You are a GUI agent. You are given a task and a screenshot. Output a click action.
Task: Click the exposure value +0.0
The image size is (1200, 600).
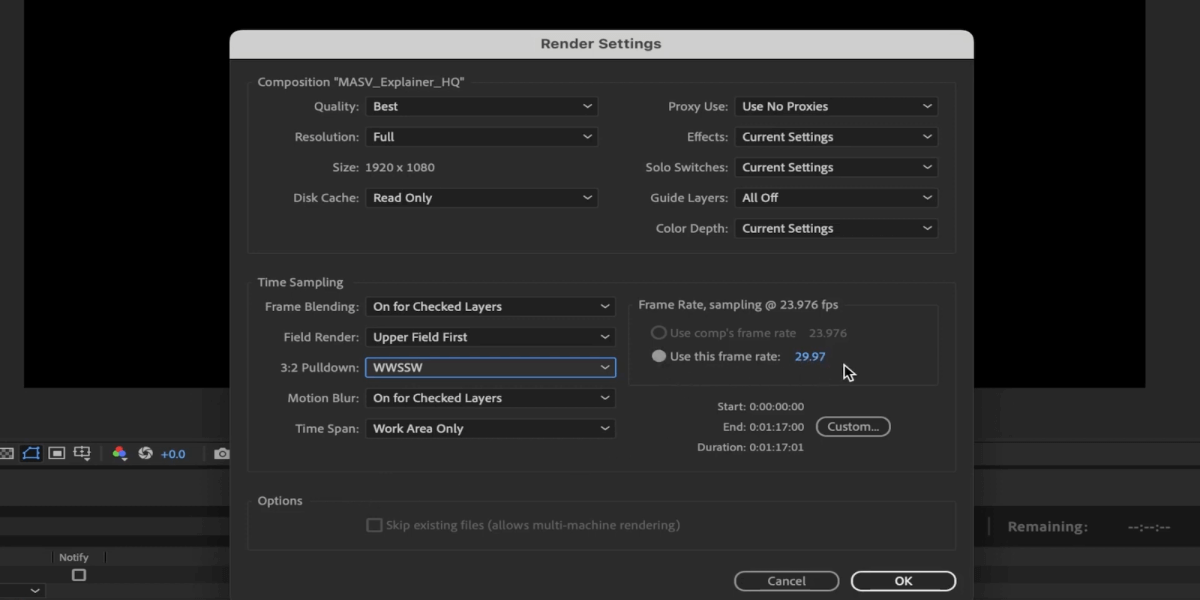pyautogui.click(x=172, y=454)
